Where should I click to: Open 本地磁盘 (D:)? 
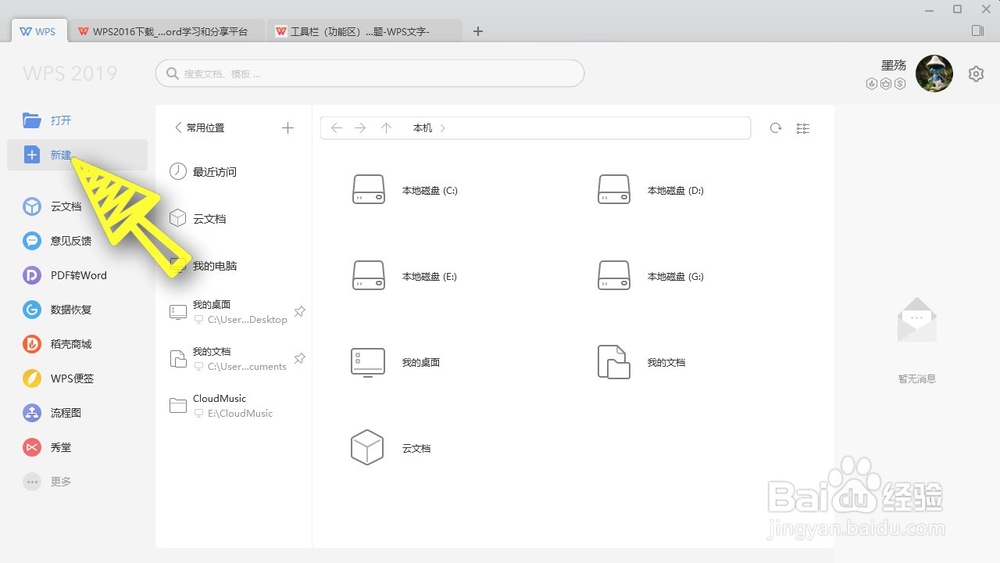651,190
